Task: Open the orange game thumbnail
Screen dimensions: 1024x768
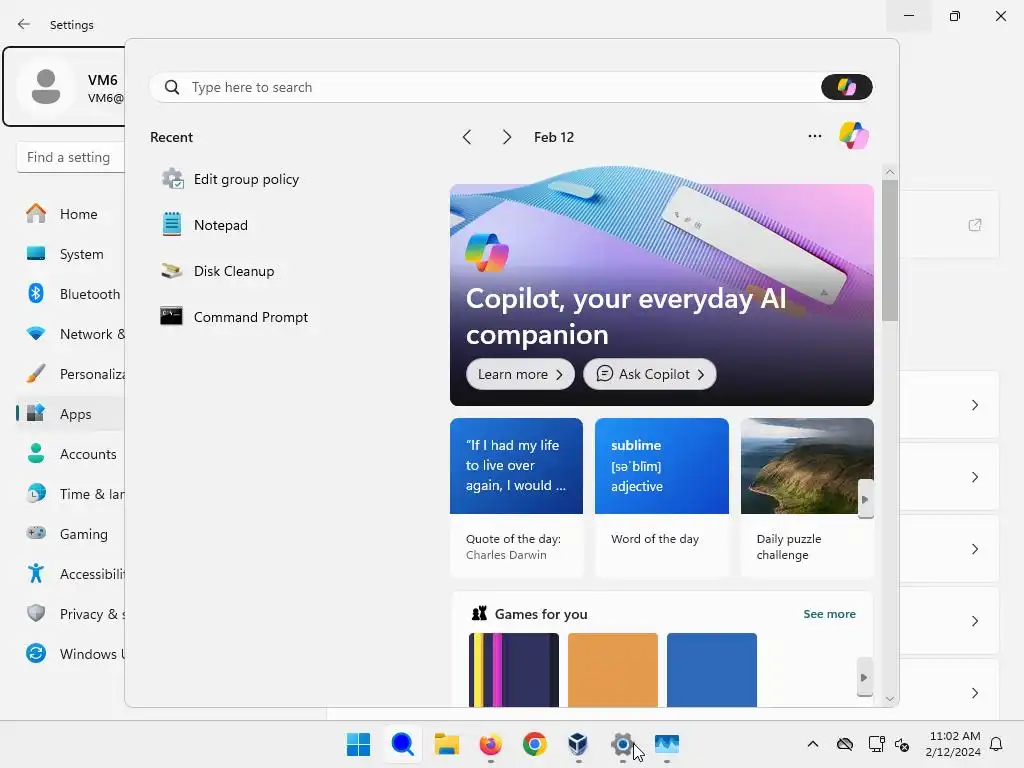Action: click(613, 669)
